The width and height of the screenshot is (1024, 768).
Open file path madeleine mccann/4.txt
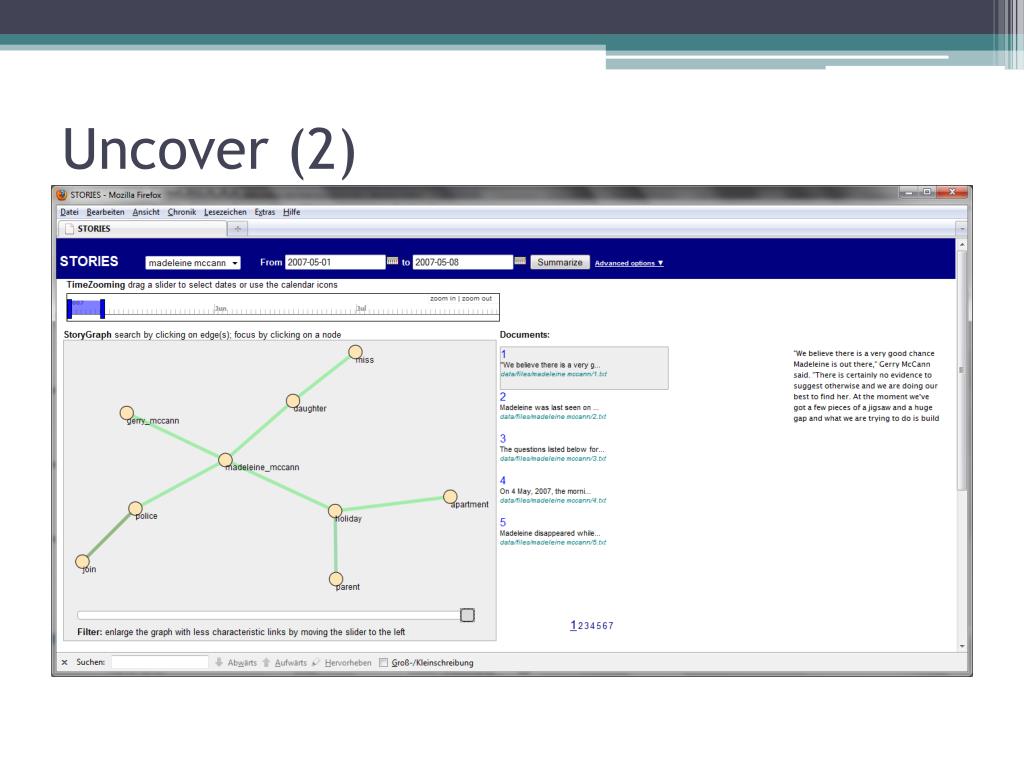(x=553, y=501)
